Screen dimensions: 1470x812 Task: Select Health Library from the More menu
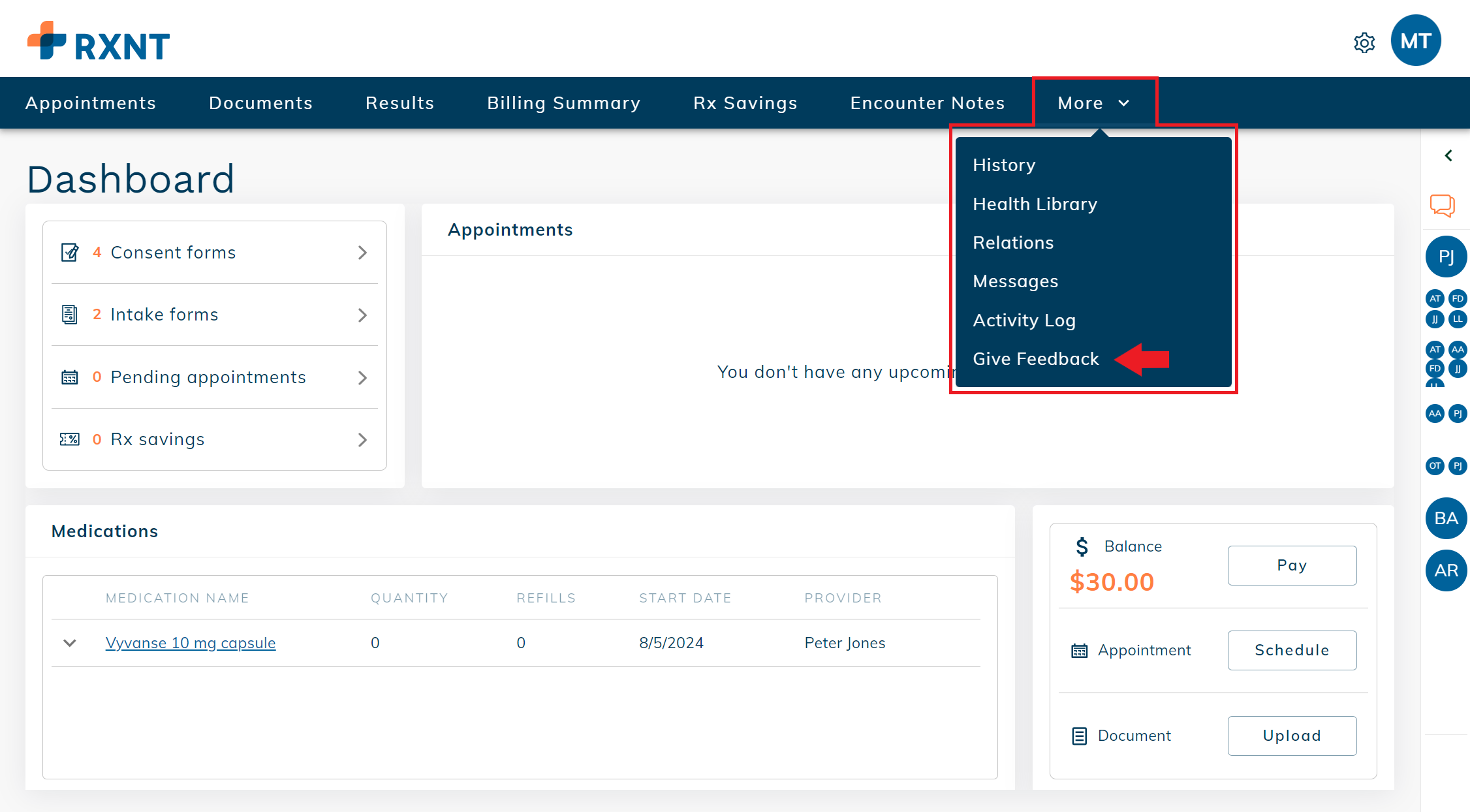point(1035,204)
